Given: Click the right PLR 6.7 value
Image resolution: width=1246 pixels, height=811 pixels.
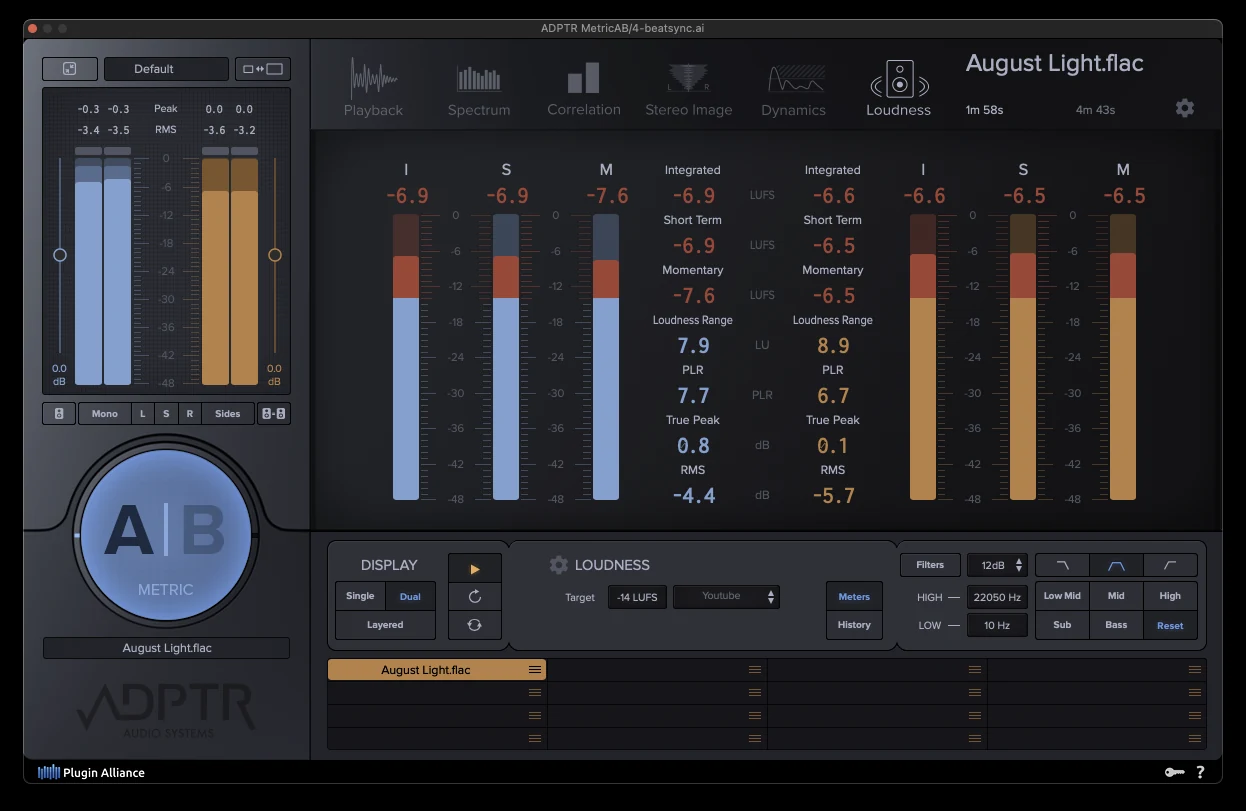Looking at the screenshot, I should point(833,396).
